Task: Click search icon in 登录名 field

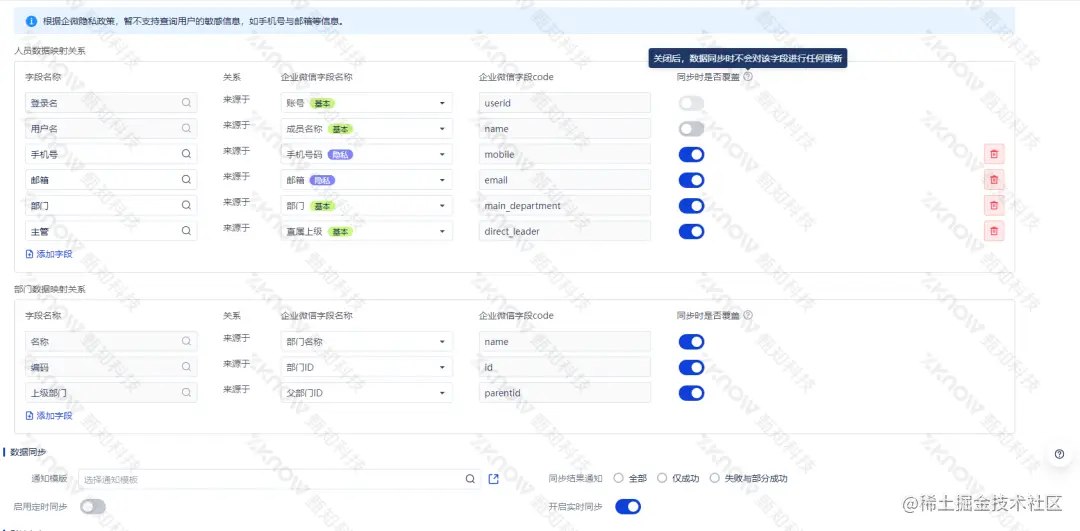Action: [x=187, y=103]
